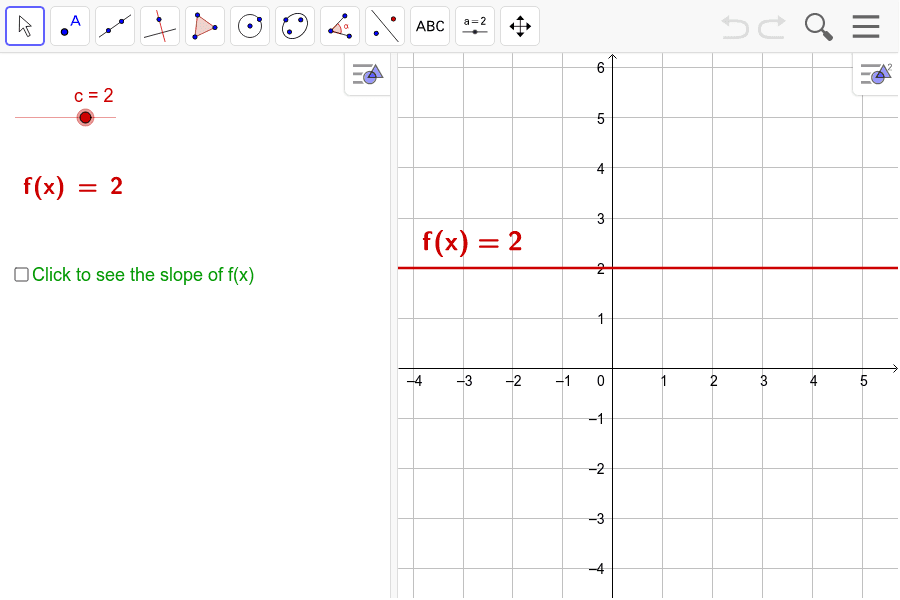Select the Perpendicular Line tool

tap(160, 26)
